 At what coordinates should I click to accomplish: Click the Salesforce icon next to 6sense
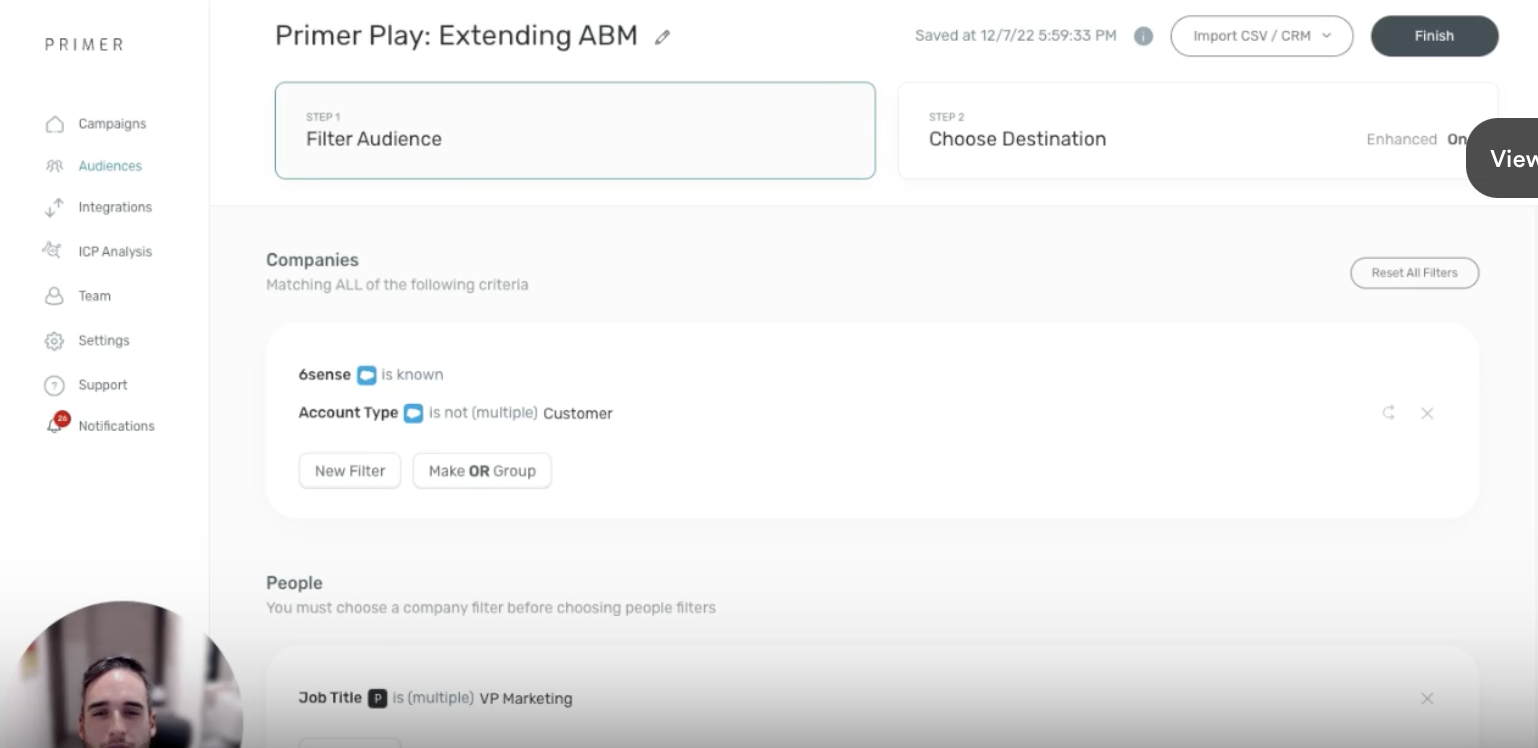(x=367, y=375)
